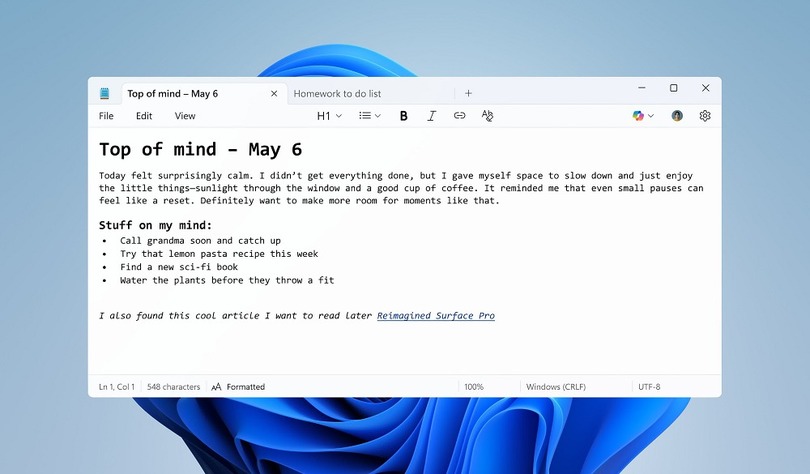Click the '548 characters' status entry
The height and width of the screenshot is (474, 810).
pos(174,387)
